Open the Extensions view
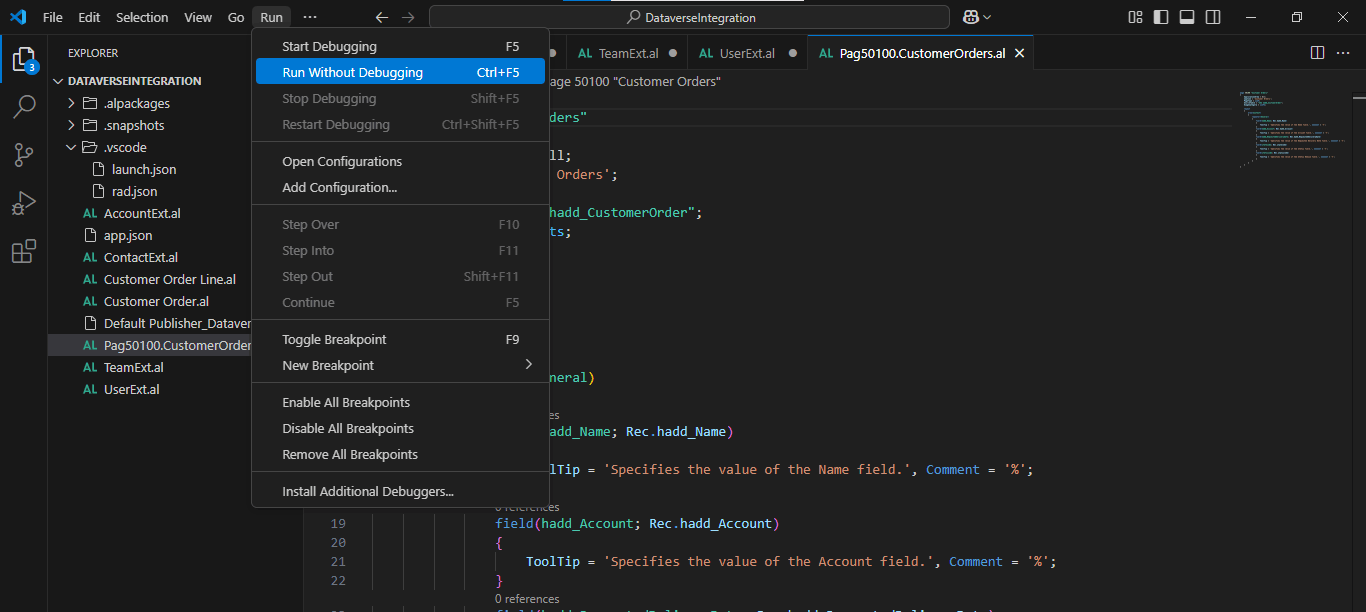Screen dimensions: 1366x612 (x=24, y=252)
